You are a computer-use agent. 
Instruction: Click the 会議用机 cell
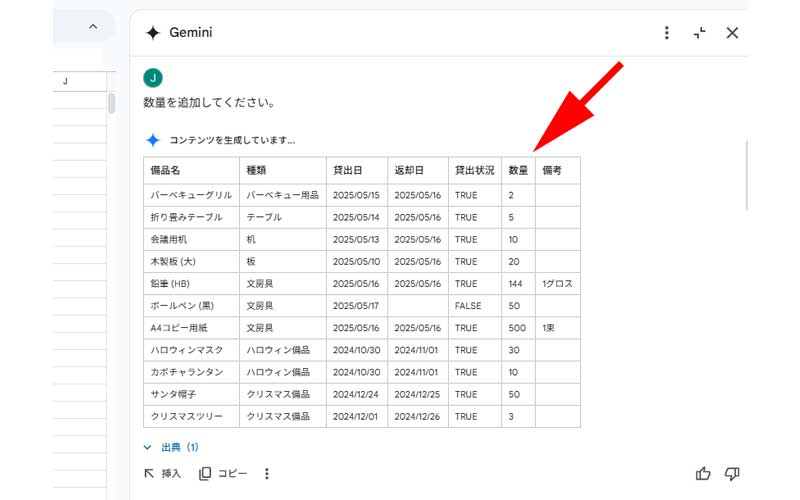(x=191, y=239)
